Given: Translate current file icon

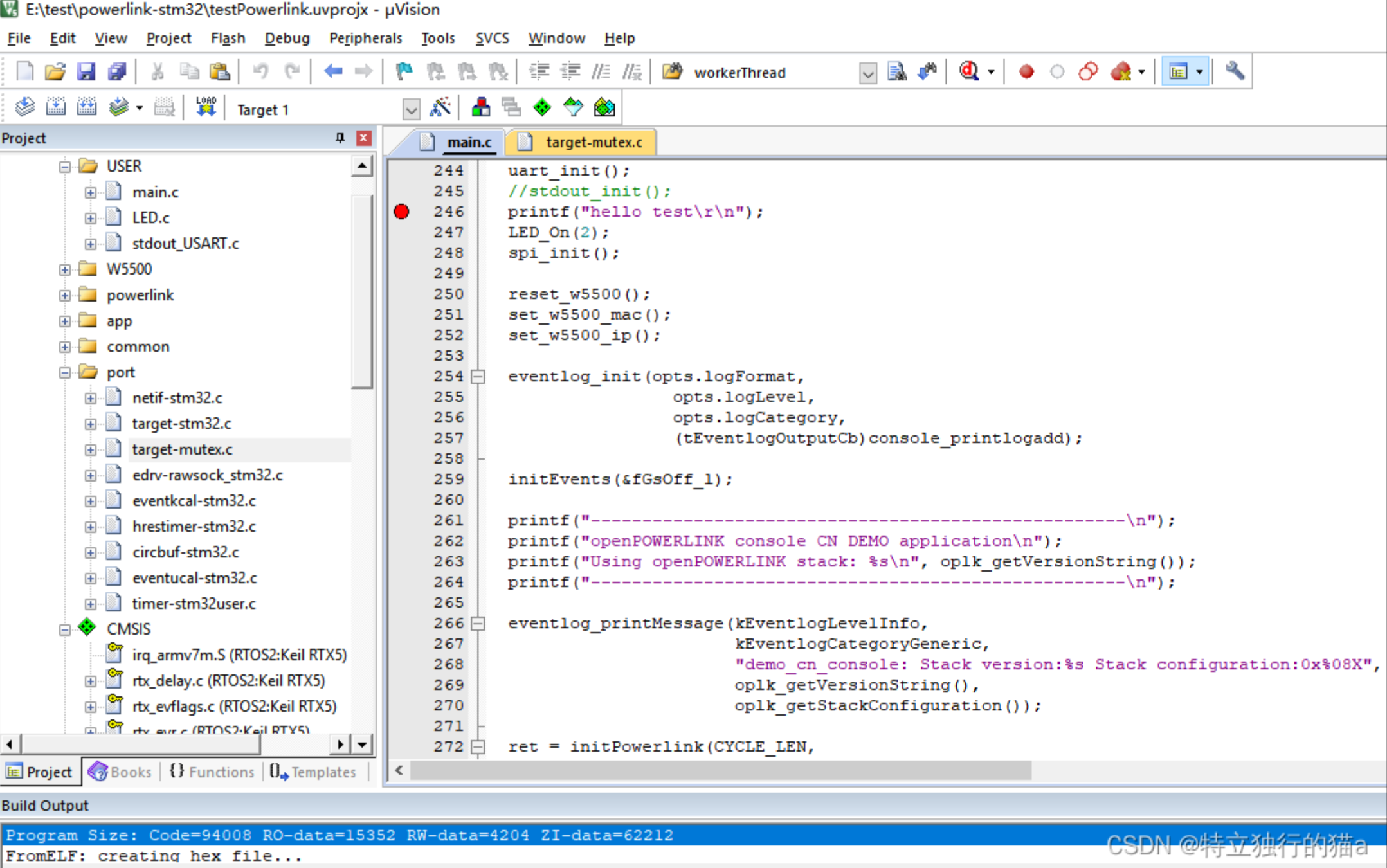Looking at the screenshot, I should click(x=24, y=107).
